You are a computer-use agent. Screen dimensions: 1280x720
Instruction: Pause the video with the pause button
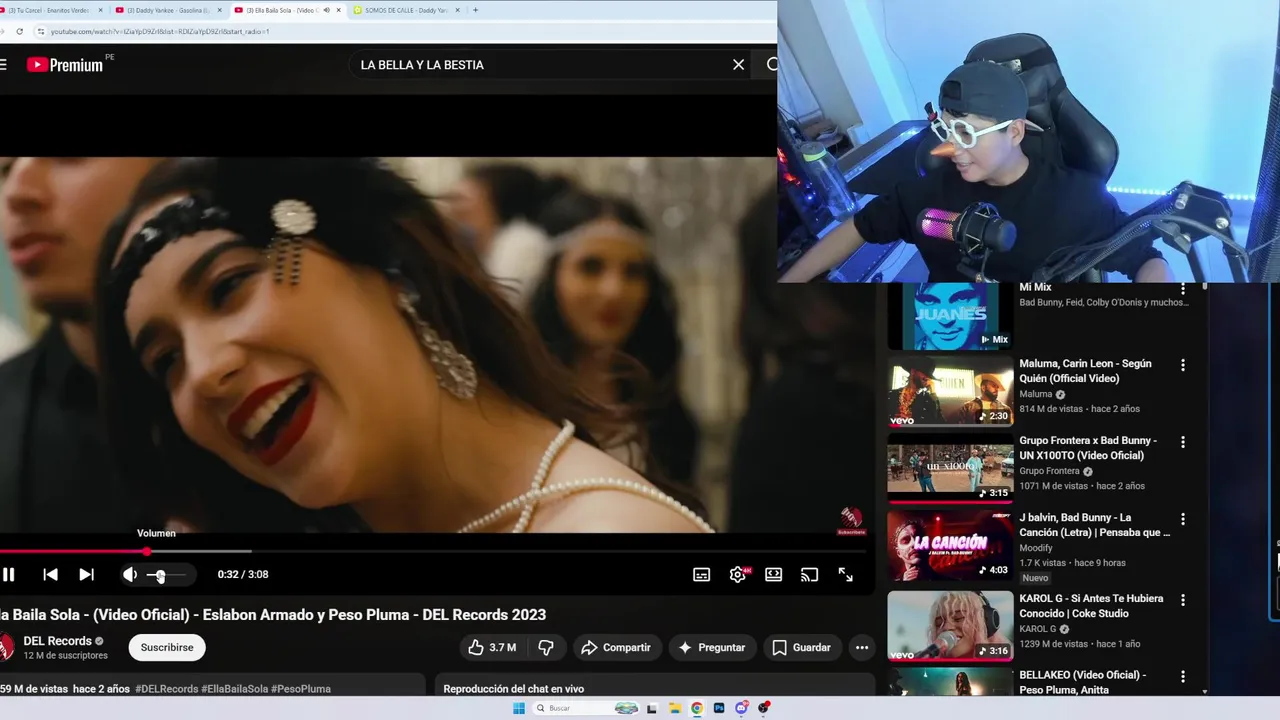click(x=8, y=574)
